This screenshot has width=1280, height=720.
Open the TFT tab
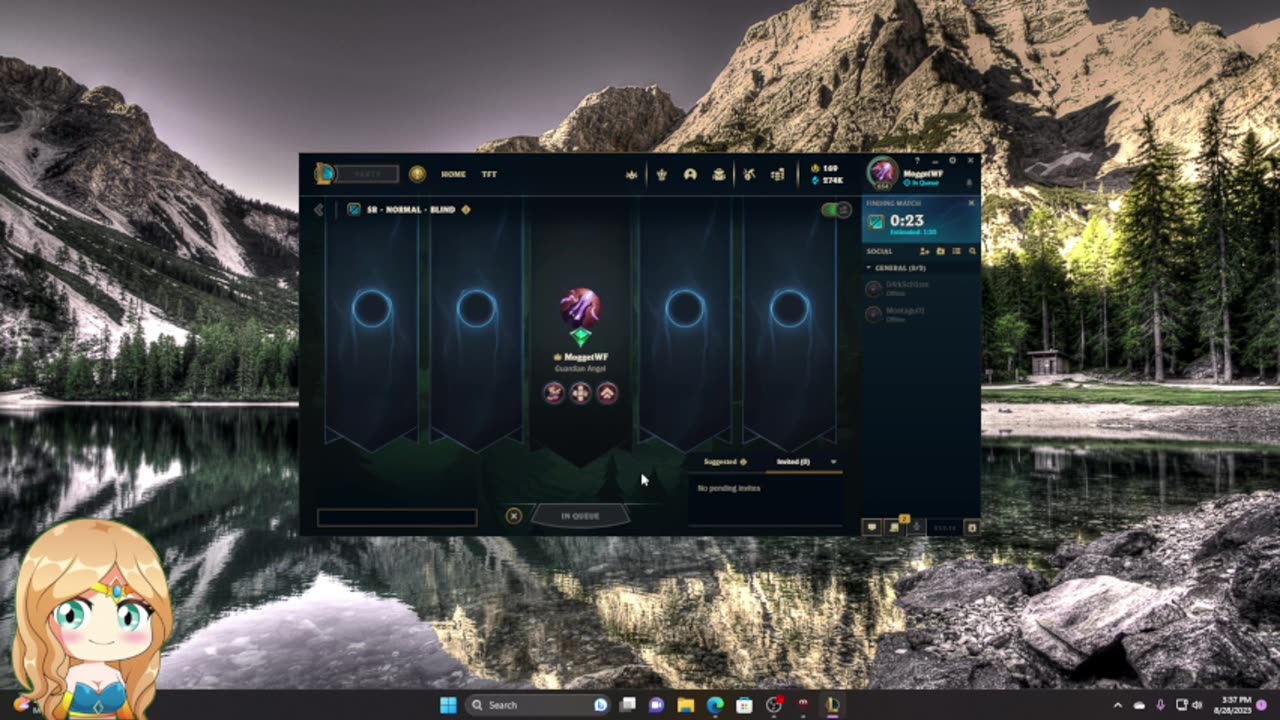[x=489, y=174]
